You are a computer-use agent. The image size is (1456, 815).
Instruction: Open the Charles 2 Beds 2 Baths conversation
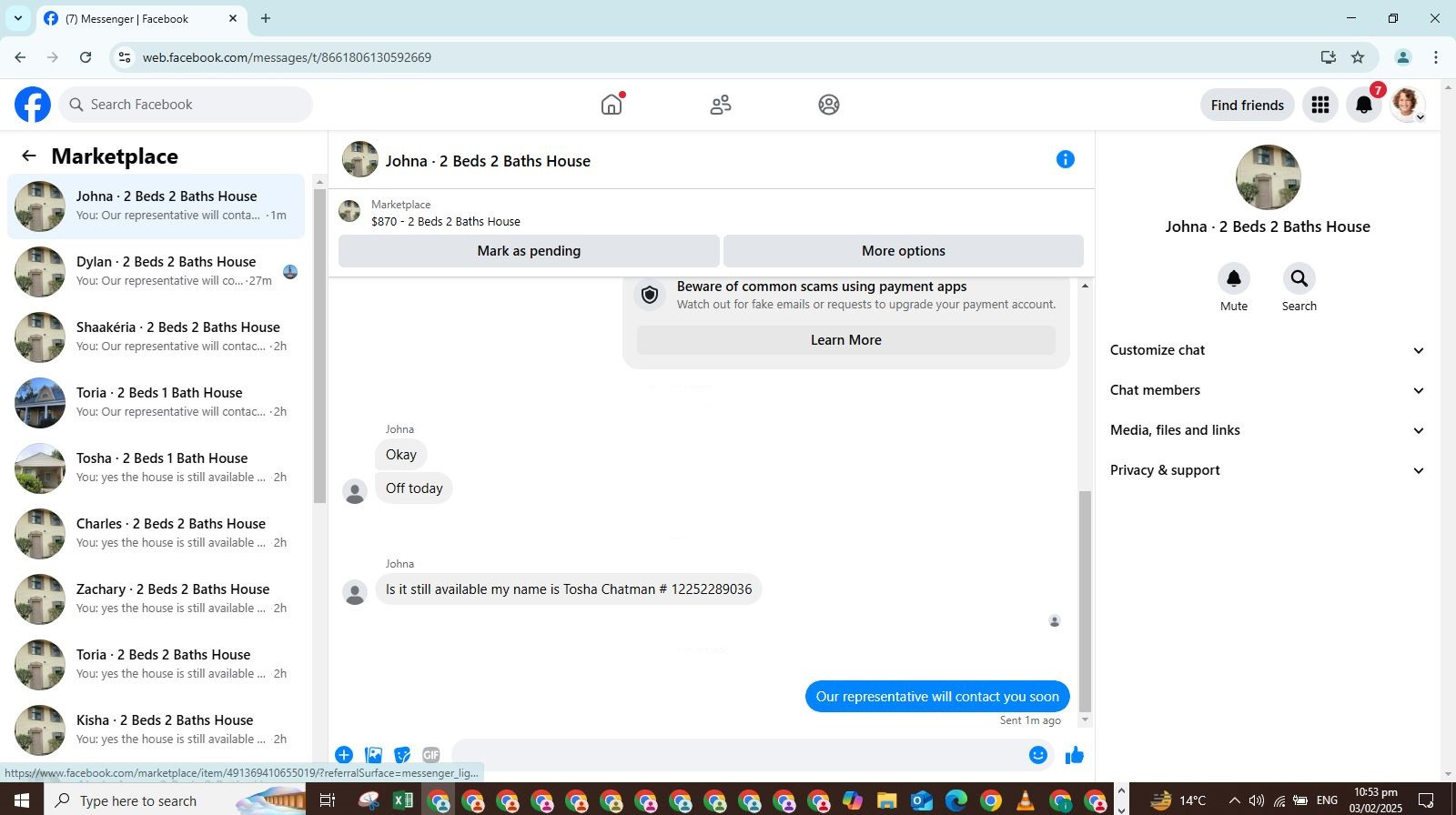tap(157, 534)
